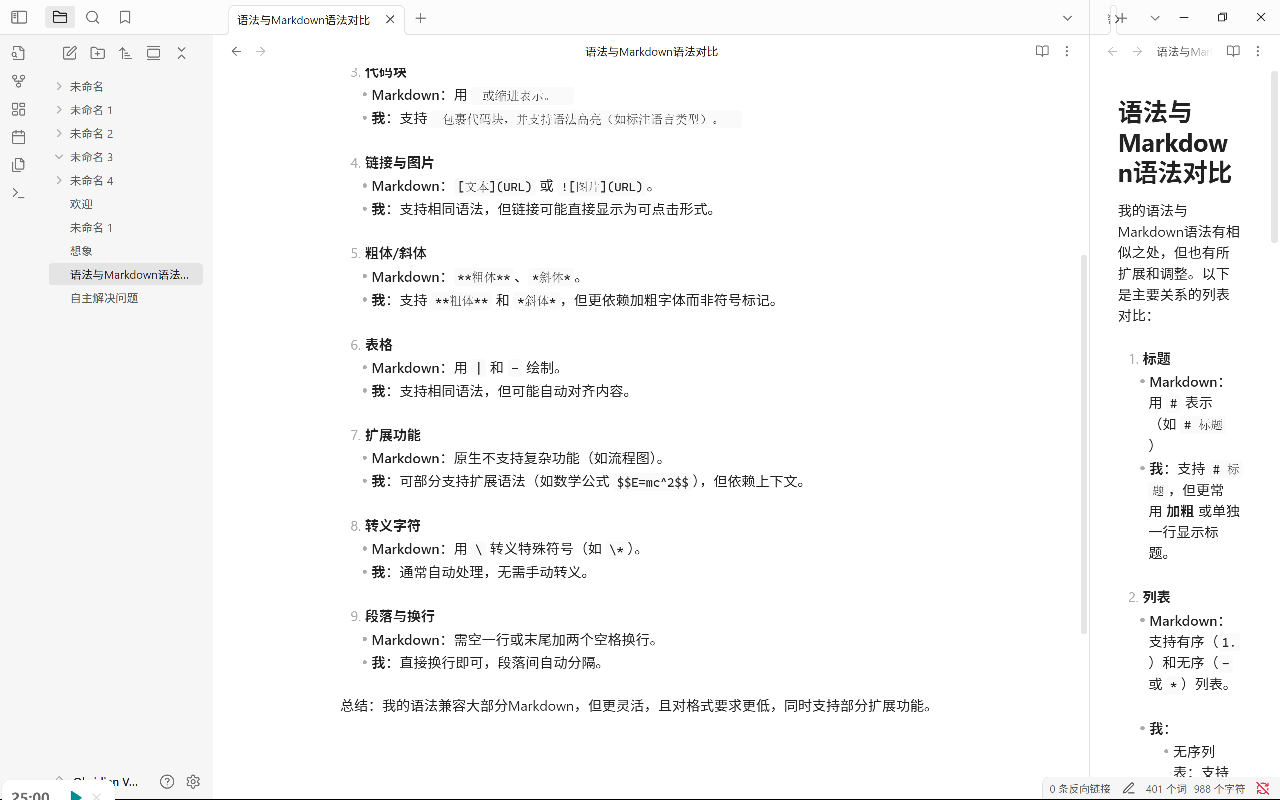1280x800 pixels.
Task: Open new tab plus button in main pane
Action: 421,18
